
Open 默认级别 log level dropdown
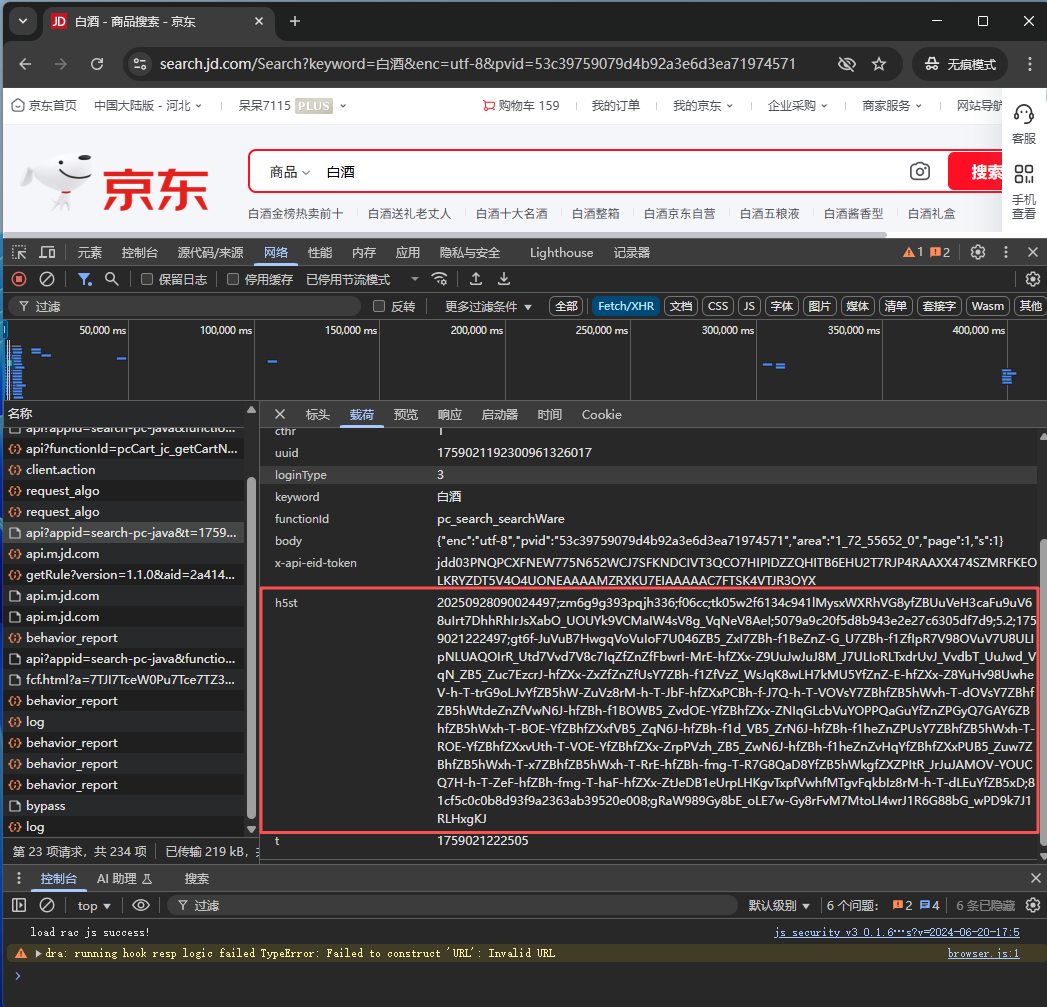(779, 905)
